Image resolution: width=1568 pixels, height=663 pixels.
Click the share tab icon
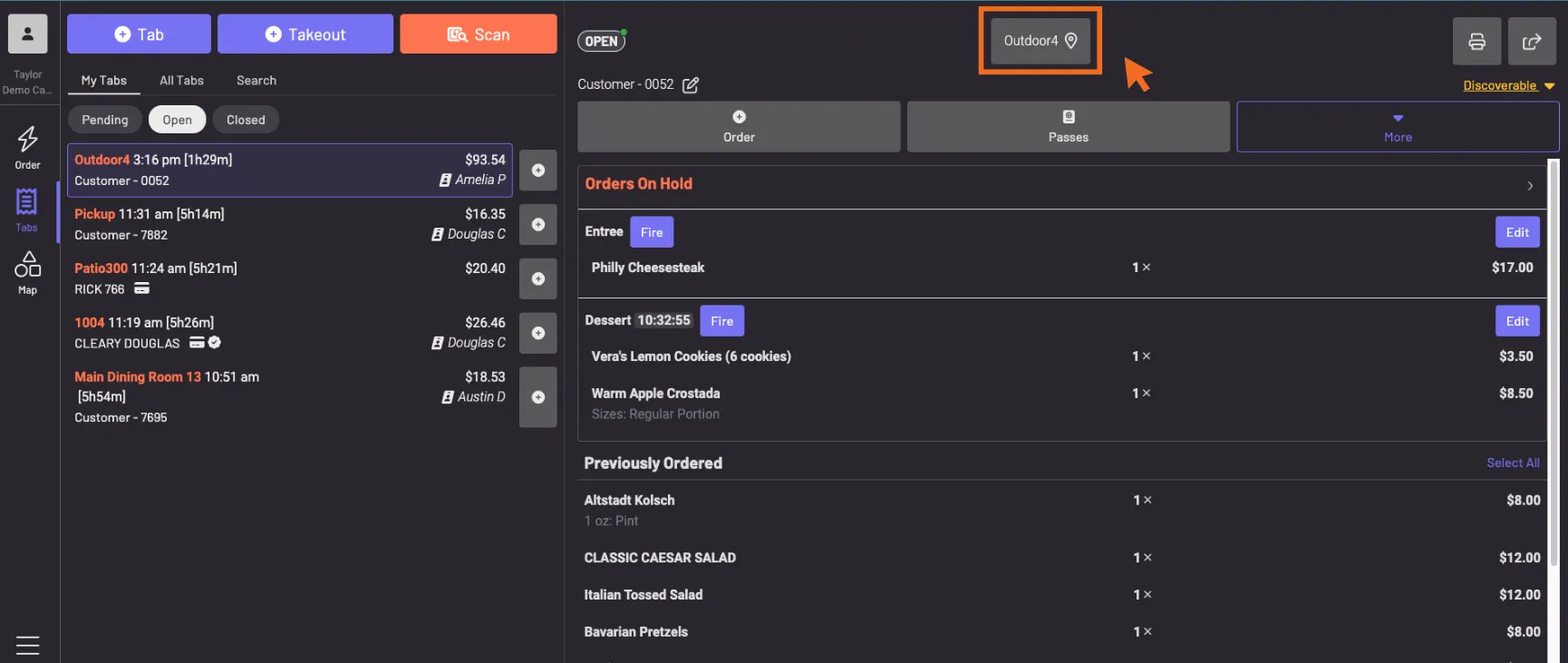1532,42
